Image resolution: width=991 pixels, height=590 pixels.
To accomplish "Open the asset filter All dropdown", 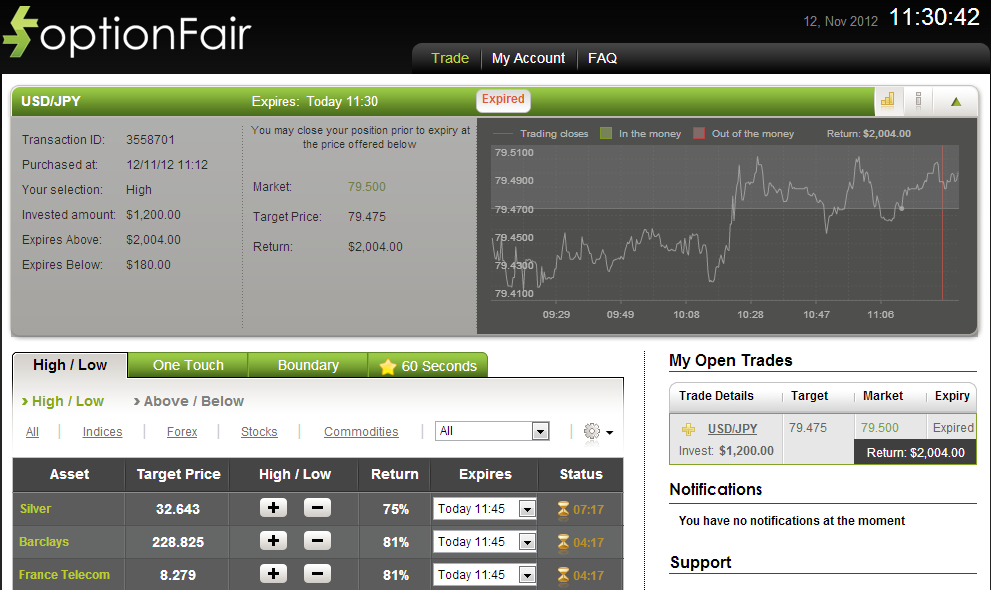I will click(x=492, y=431).
